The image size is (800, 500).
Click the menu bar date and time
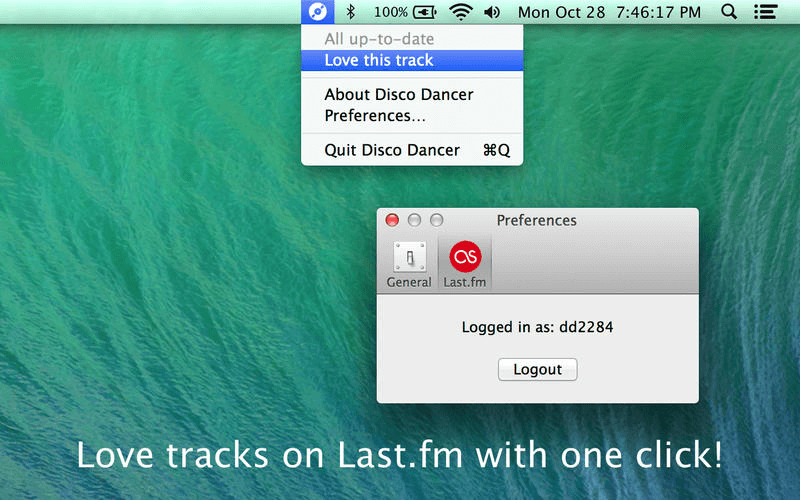point(609,12)
